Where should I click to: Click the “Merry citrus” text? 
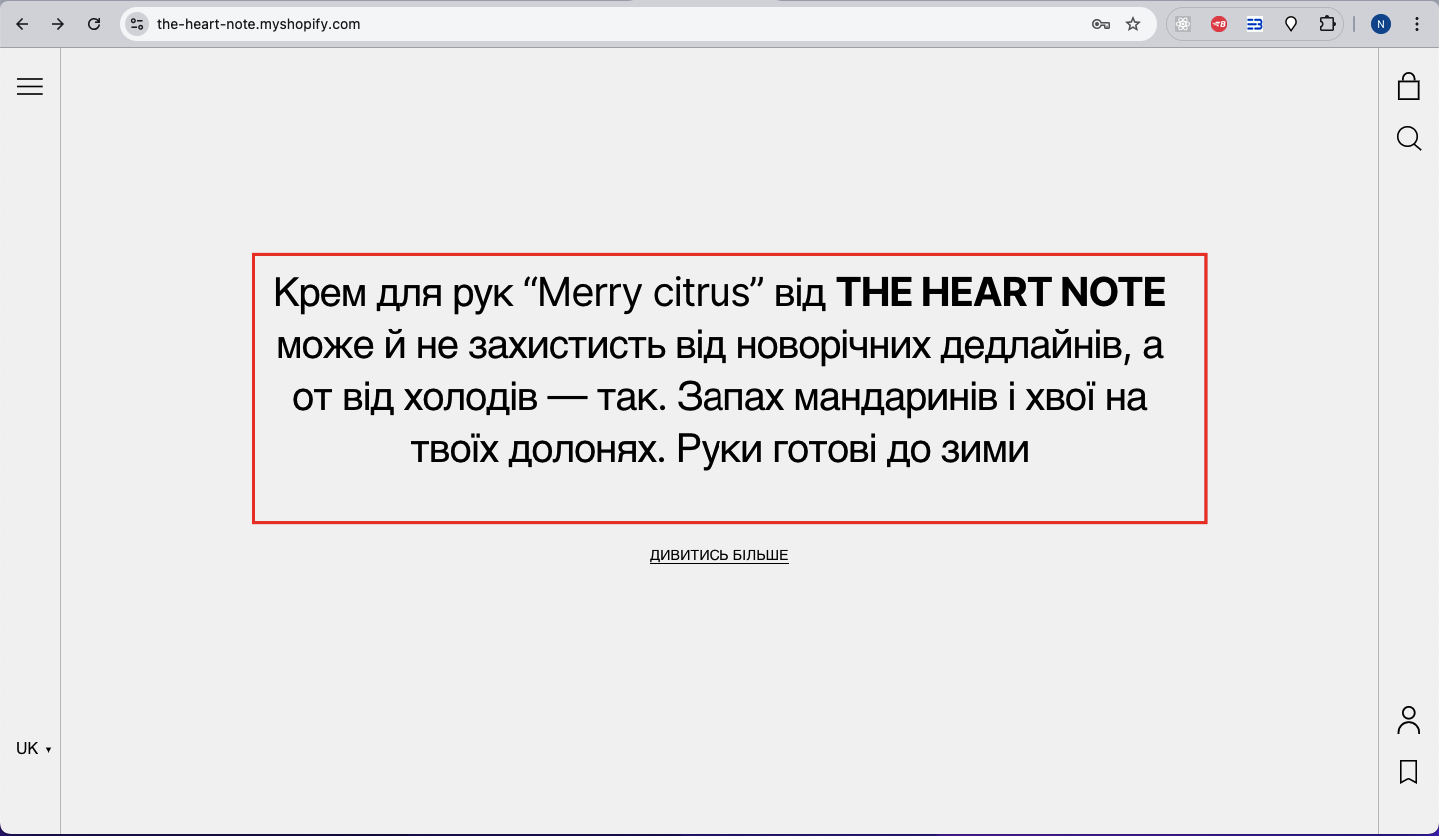pyautogui.click(x=643, y=293)
